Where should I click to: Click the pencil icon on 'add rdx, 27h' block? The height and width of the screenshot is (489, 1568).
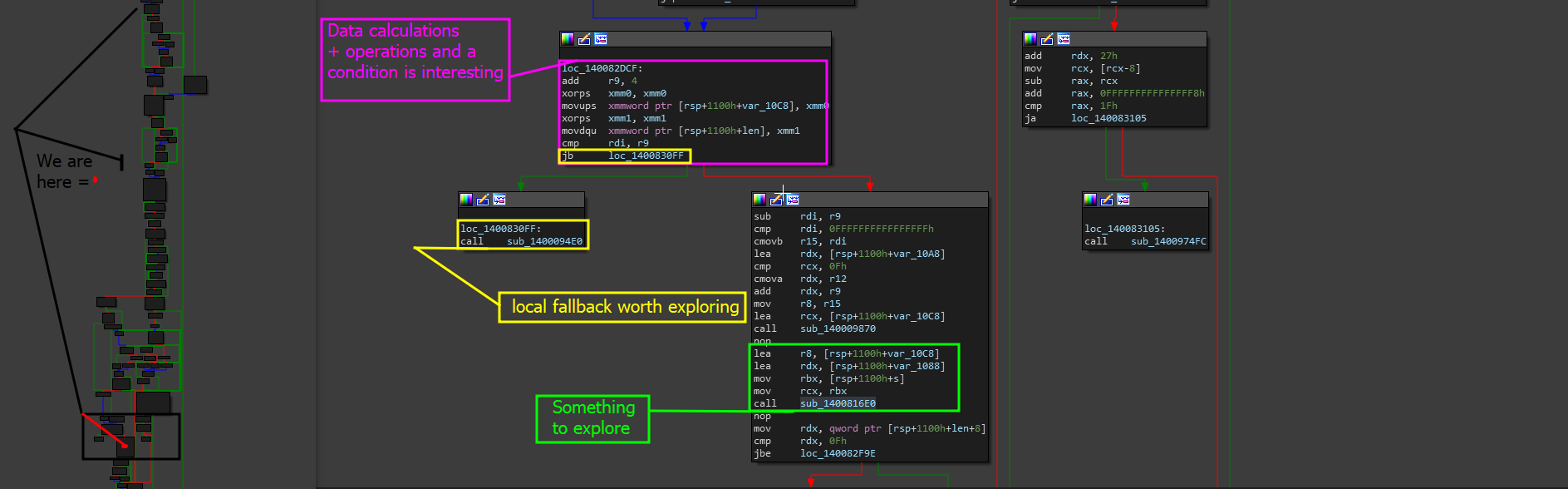[x=1047, y=39]
